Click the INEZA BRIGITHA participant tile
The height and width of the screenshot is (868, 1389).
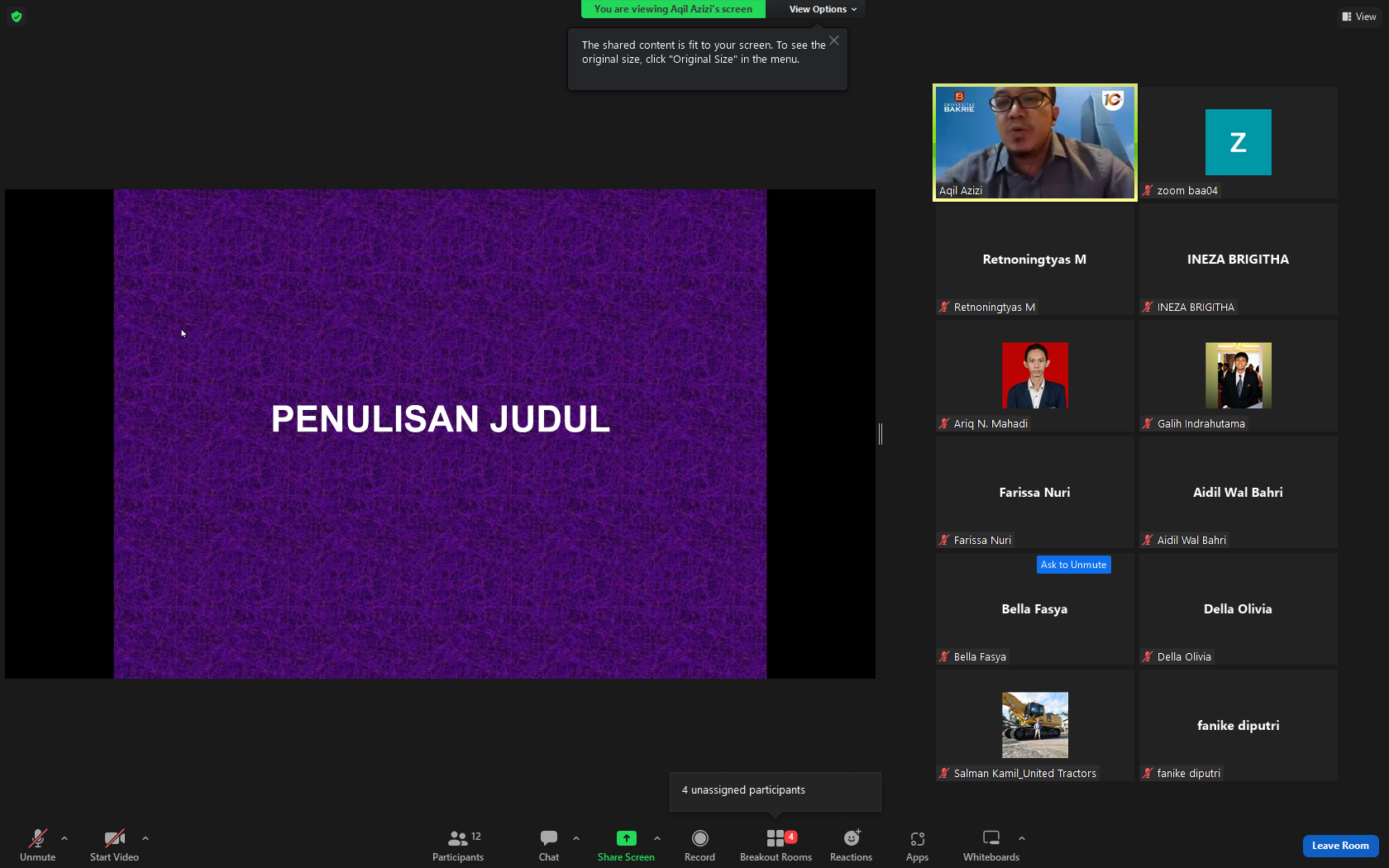[1238, 260]
